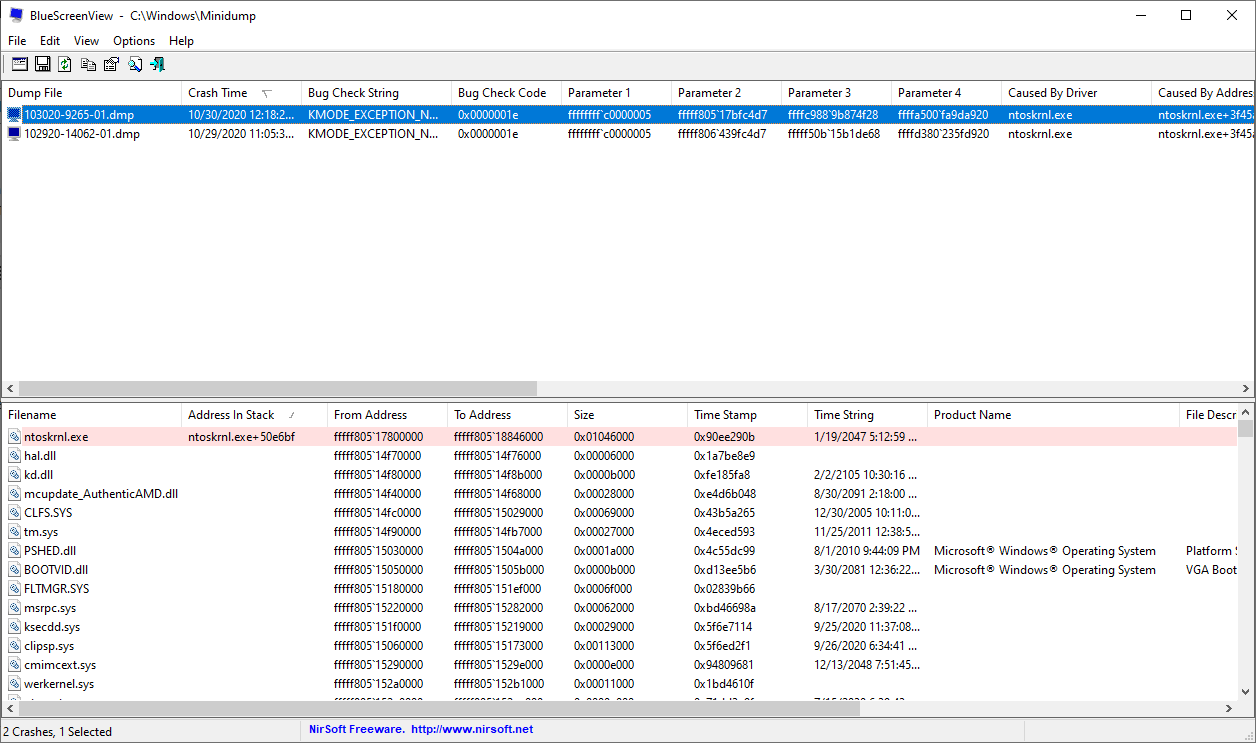Image resolution: width=1256 pixels, height=743 pixels.
Task: Click the file icon next to CLFS.SYS
Action: [x=14, y=513]
